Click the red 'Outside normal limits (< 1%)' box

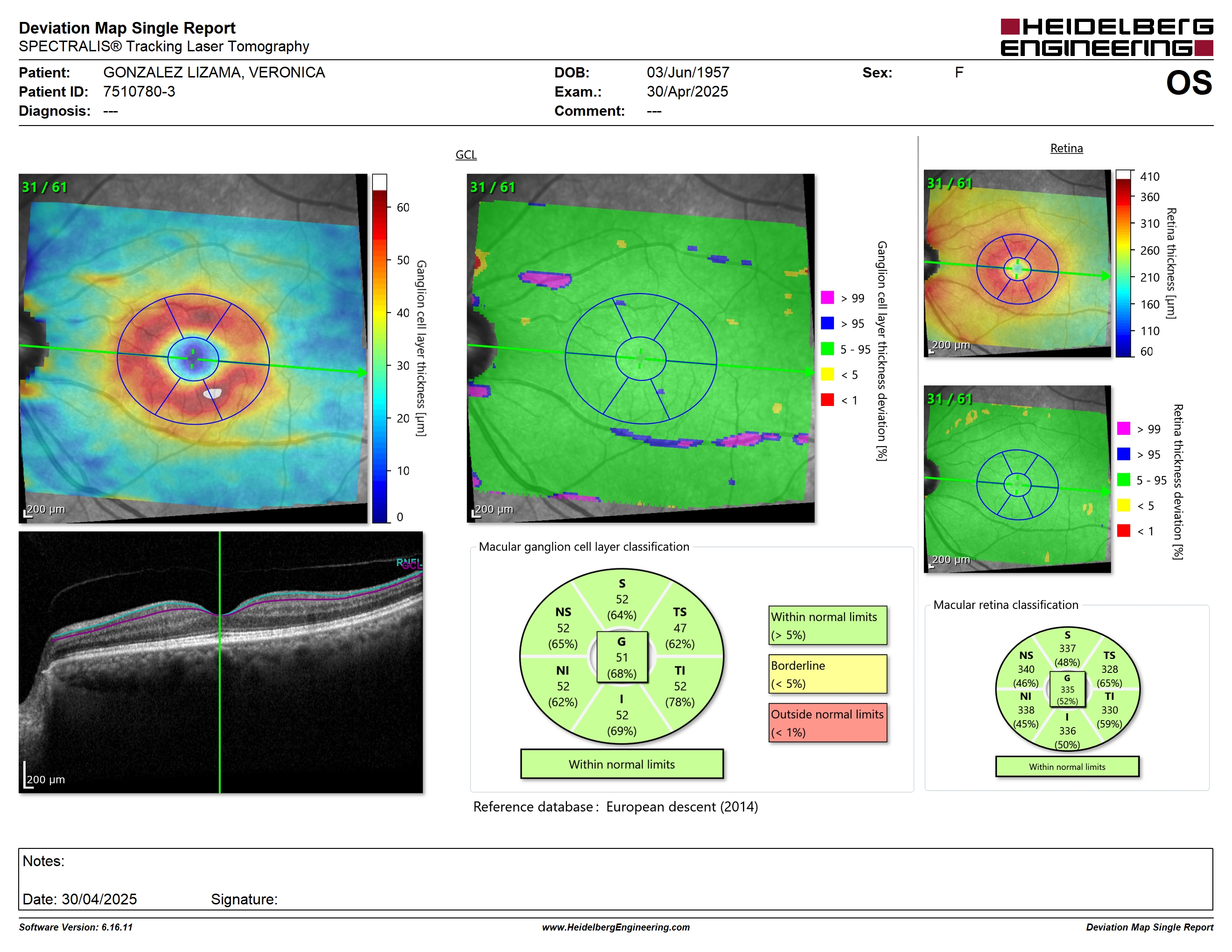point(827,722)
